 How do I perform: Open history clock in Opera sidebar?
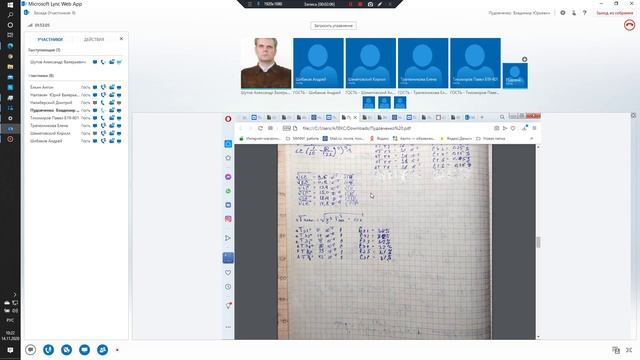tap(228, 287)
